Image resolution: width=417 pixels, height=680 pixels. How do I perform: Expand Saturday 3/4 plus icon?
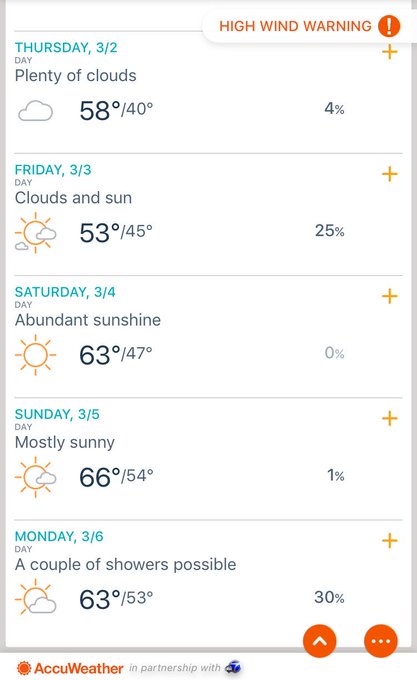coord(389,296)
